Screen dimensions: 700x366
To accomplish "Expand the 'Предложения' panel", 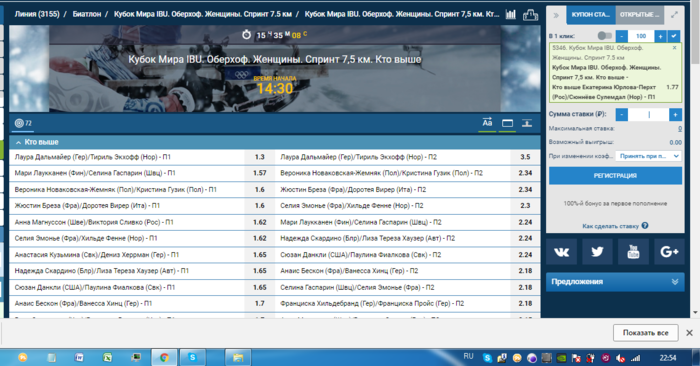I will point(615,282).
